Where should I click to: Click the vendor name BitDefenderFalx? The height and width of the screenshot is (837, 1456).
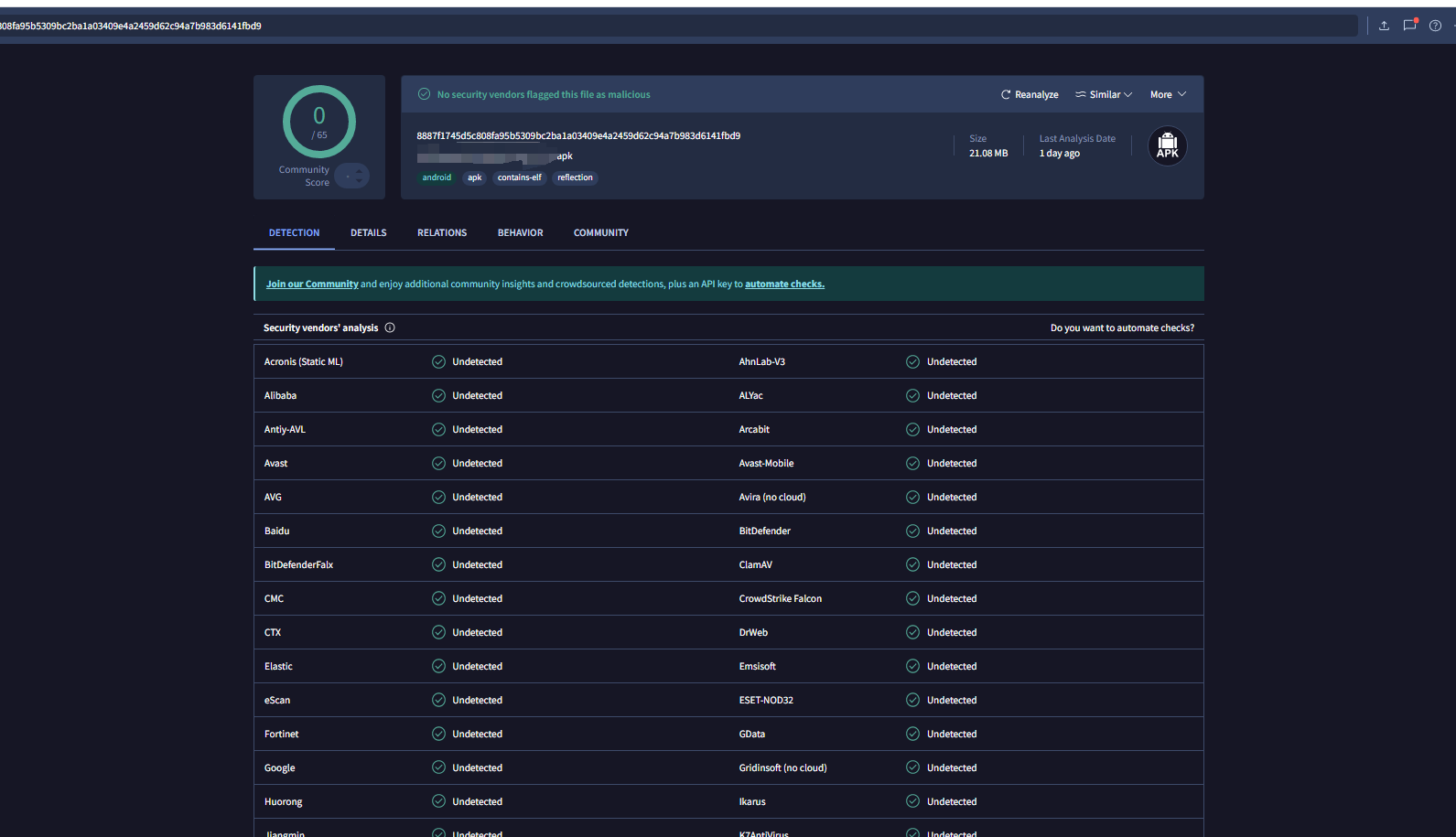(x=298, y=564)
